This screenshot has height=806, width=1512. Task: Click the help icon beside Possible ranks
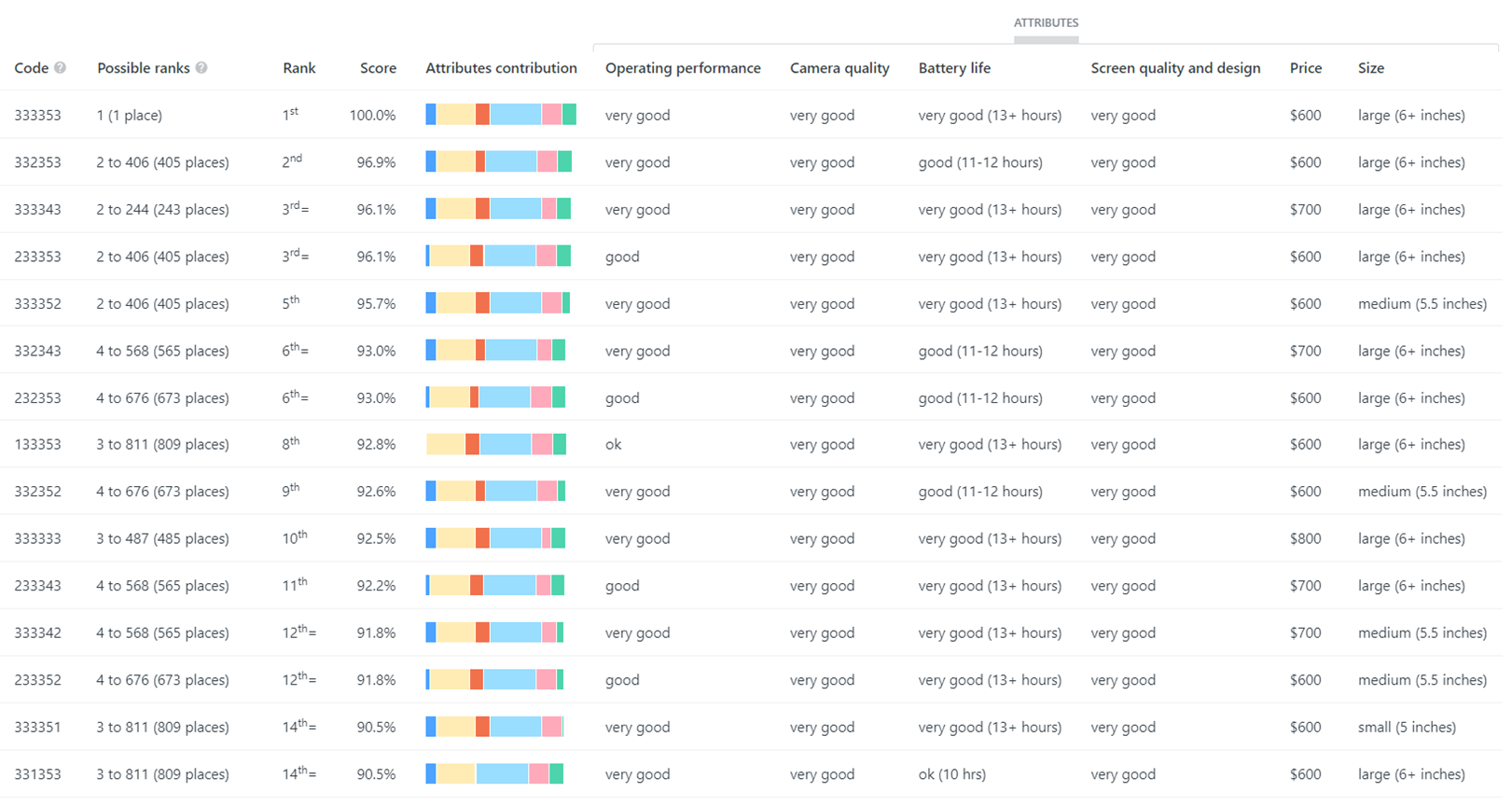(x=201, y=68)
